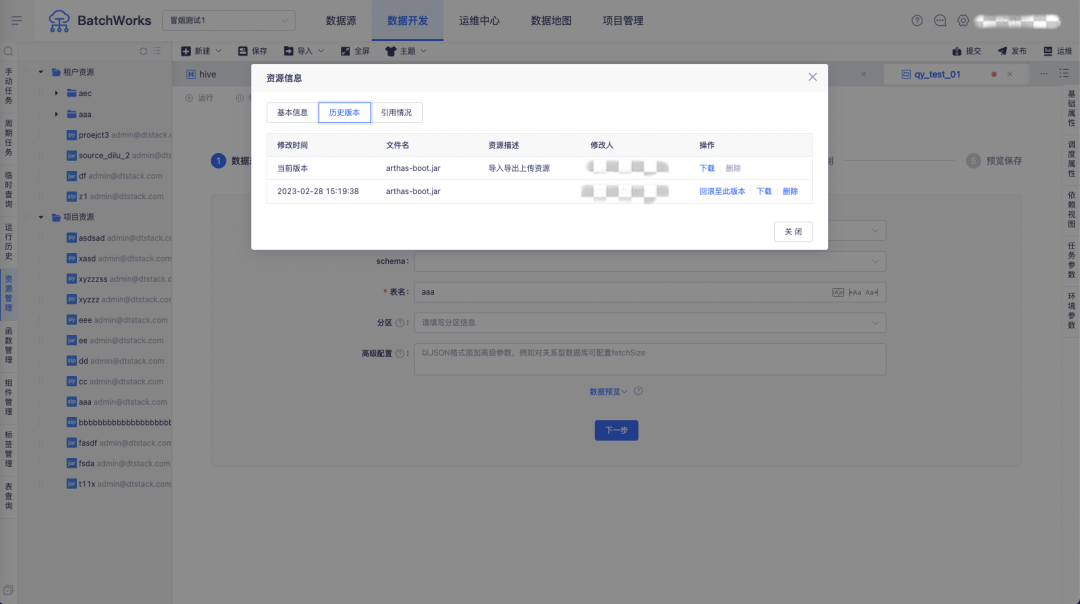Open settings gear icon in top bar
1080x604 pixels.
click(963, 21)
